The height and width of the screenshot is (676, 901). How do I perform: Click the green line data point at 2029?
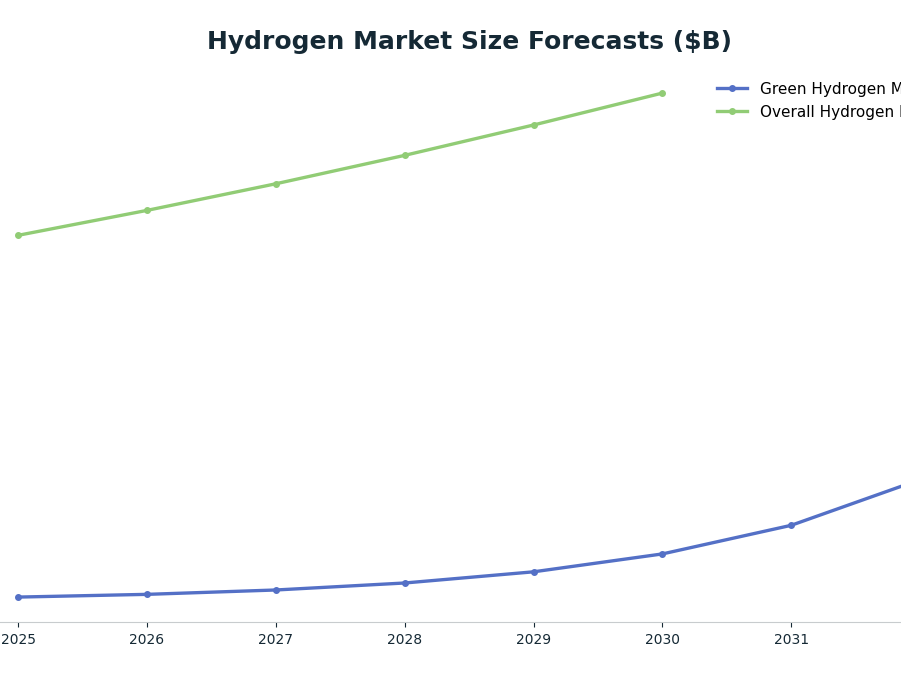[x=534, y=125]
